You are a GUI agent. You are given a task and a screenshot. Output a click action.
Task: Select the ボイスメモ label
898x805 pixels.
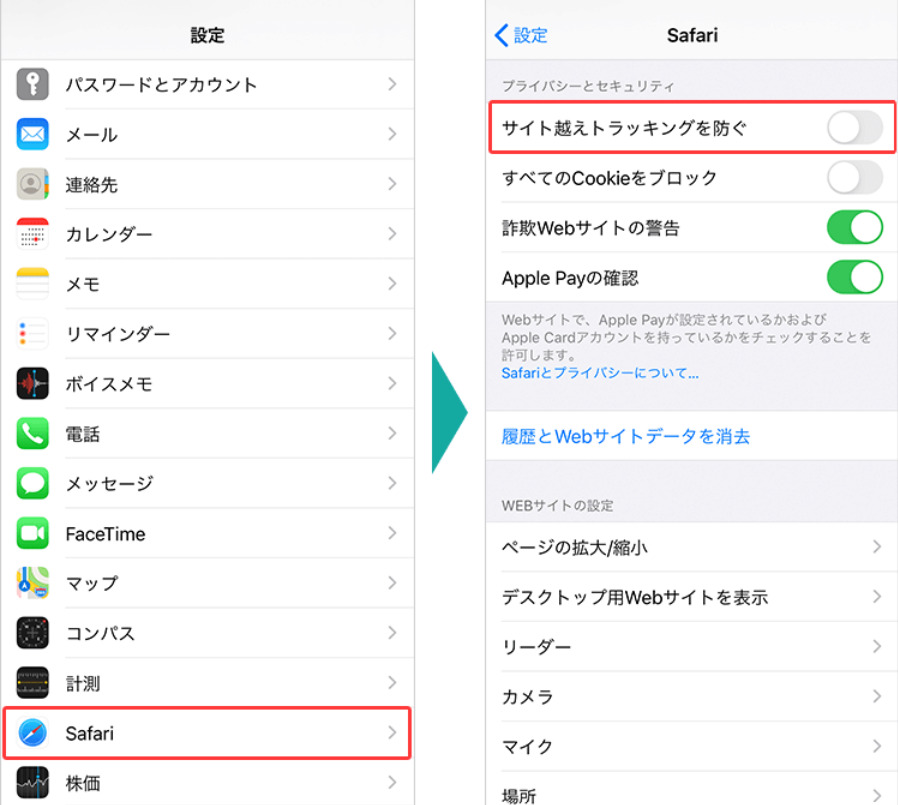point(109,384)
